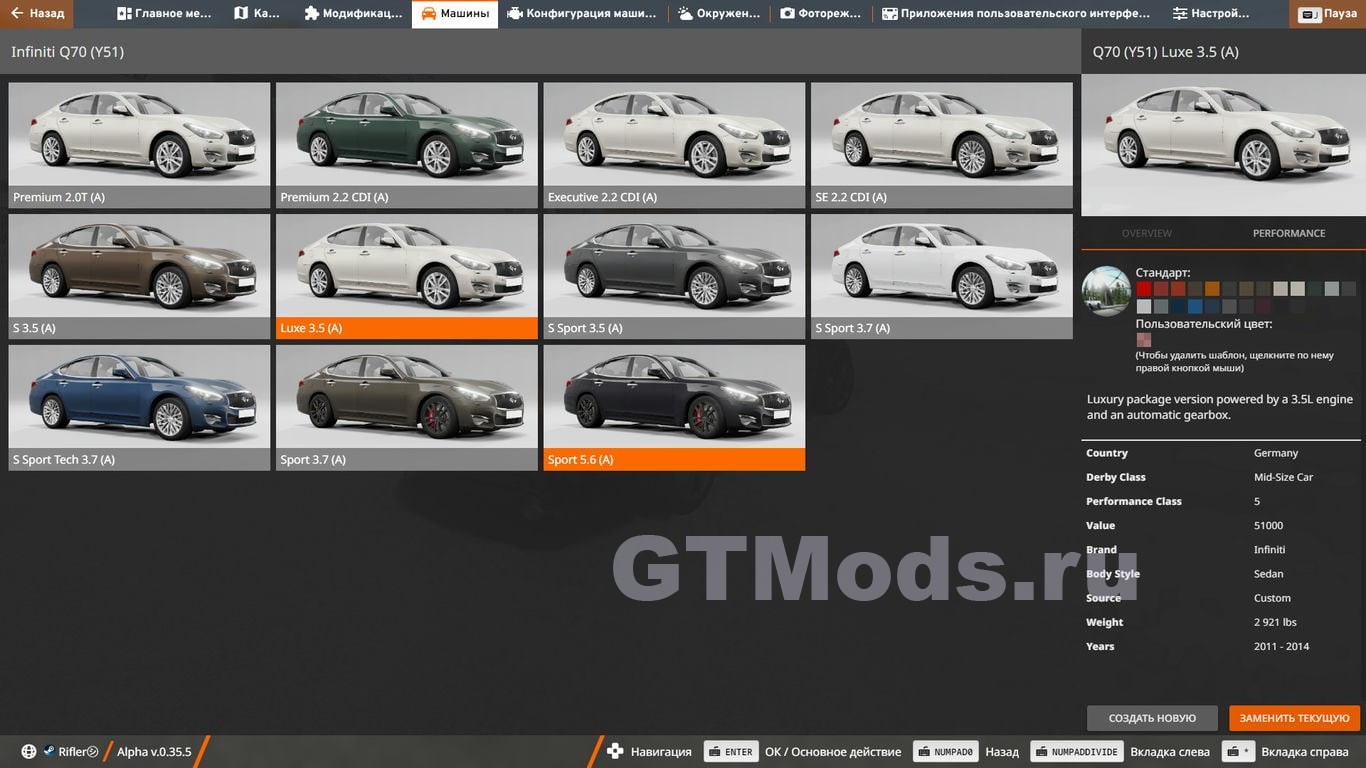Open the Настройки menu

tap(1211, 14)
